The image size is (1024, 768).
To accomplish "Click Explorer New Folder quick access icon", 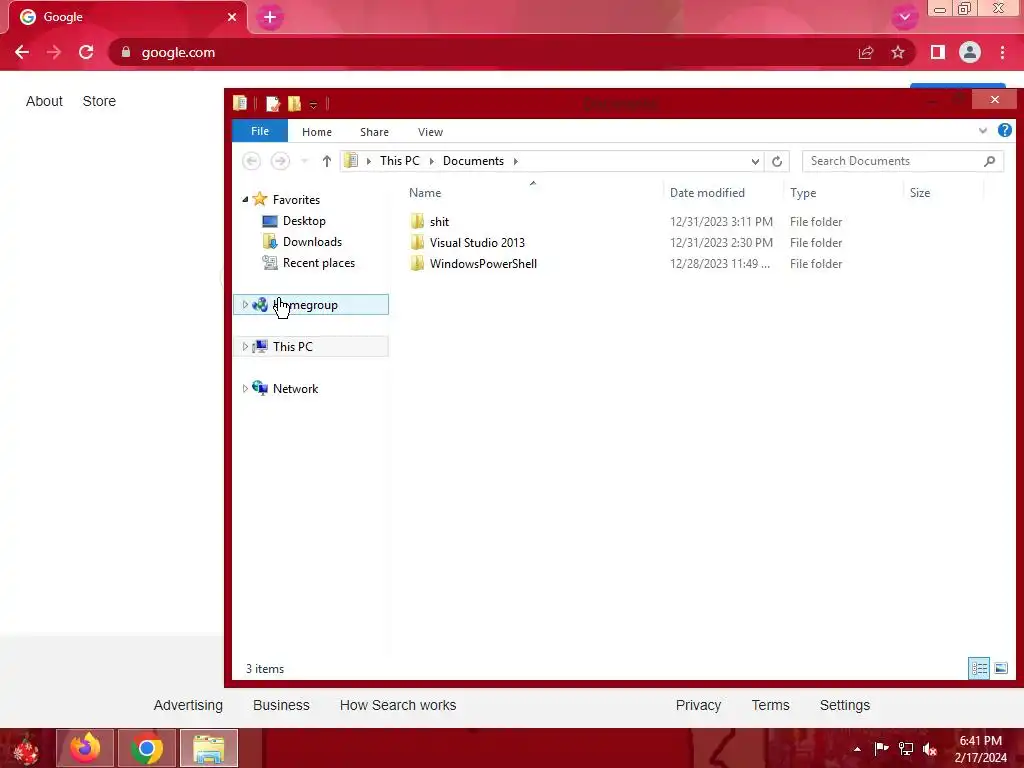I will [x=295, y=103].
